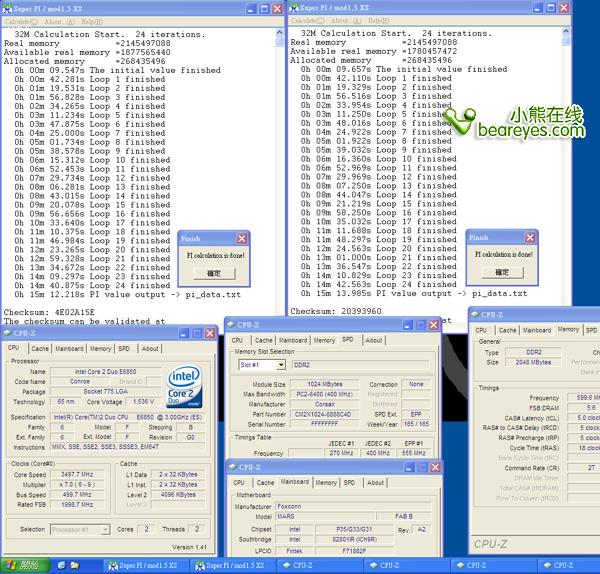Click the motherboard Manufacturer field Foxconn
Image resolution: width=600 pixels, height=574 pixels.
[x=353, y=506]
